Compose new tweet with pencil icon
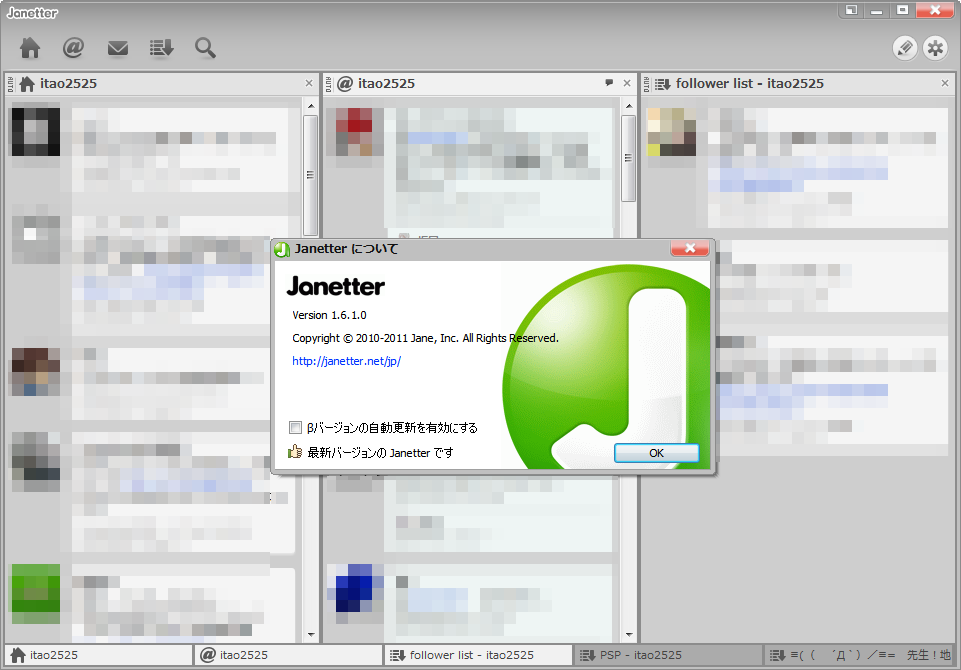This screenshot has height=670, width=961. [x=905, y=48]
